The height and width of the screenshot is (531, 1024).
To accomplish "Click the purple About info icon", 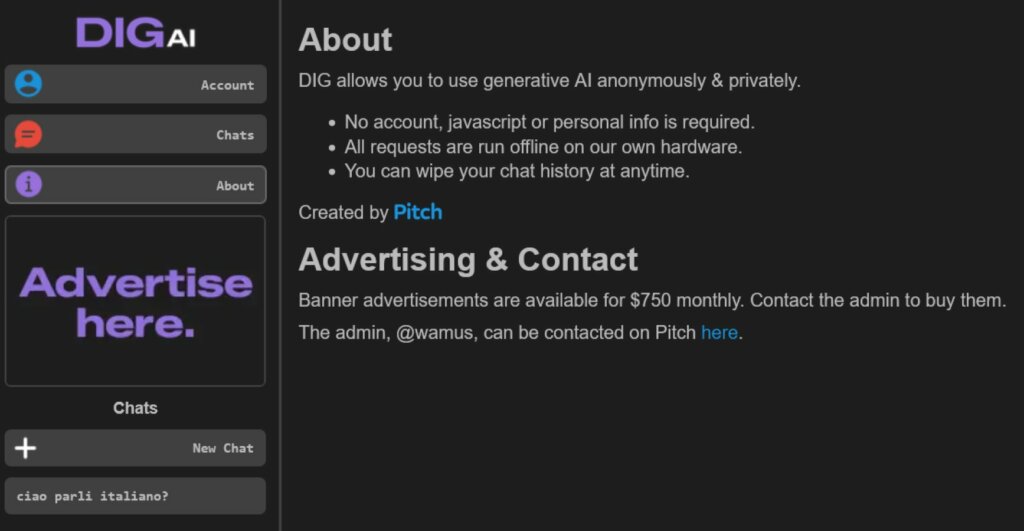I will point(29,184).
